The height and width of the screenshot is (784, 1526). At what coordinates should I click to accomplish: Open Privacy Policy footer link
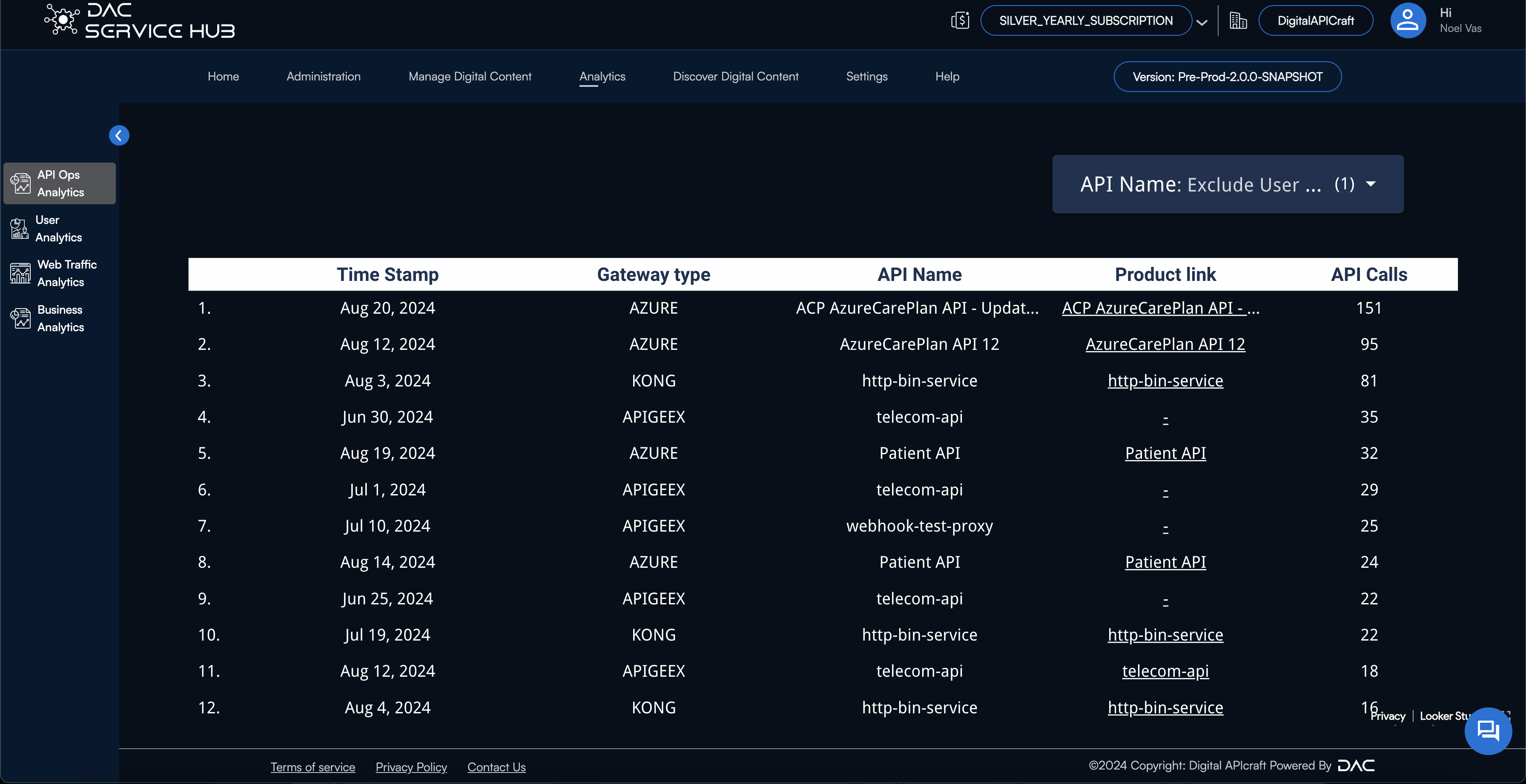411,767
